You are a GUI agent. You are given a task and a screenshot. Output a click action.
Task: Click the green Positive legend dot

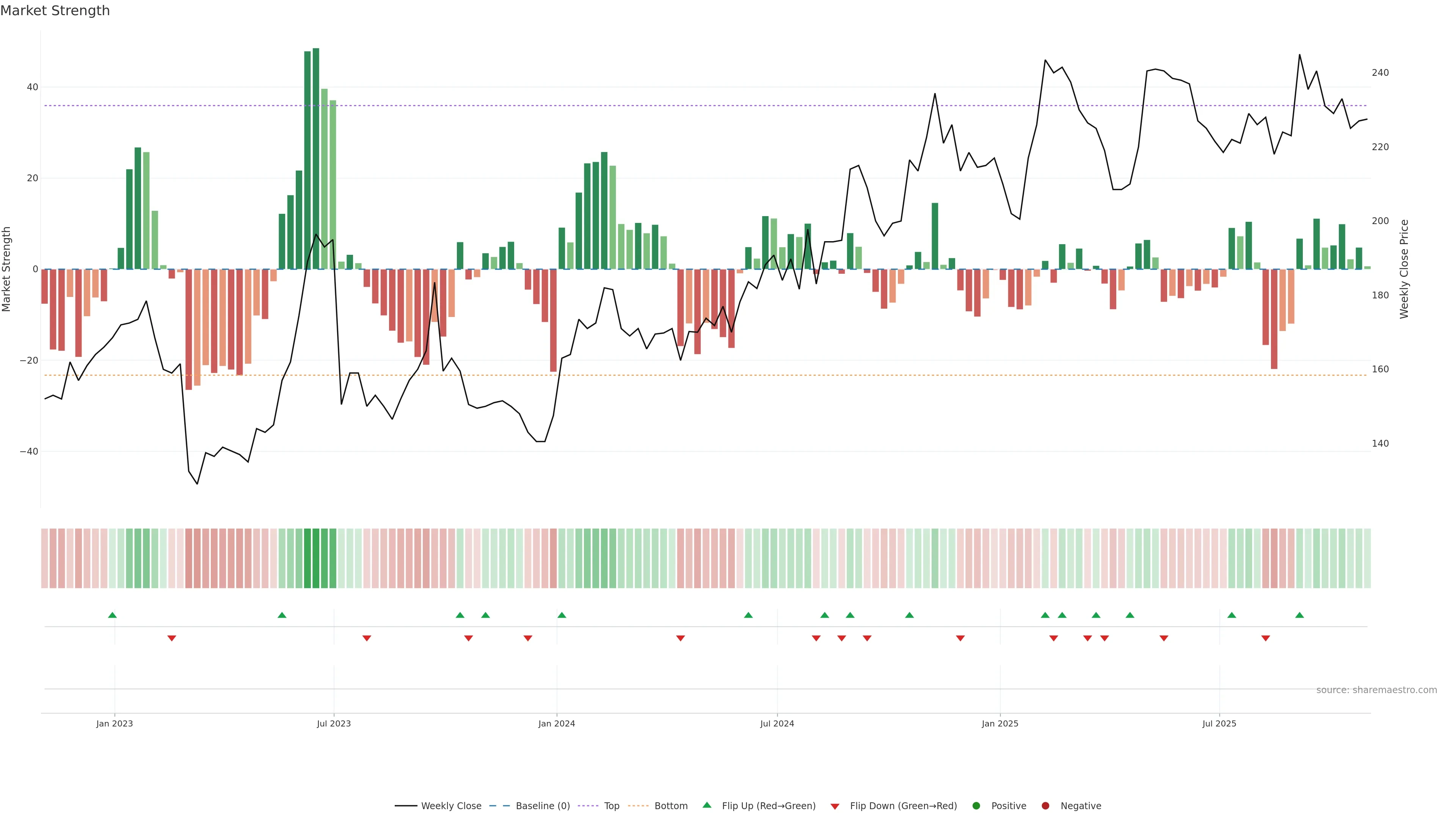(976, 806)
